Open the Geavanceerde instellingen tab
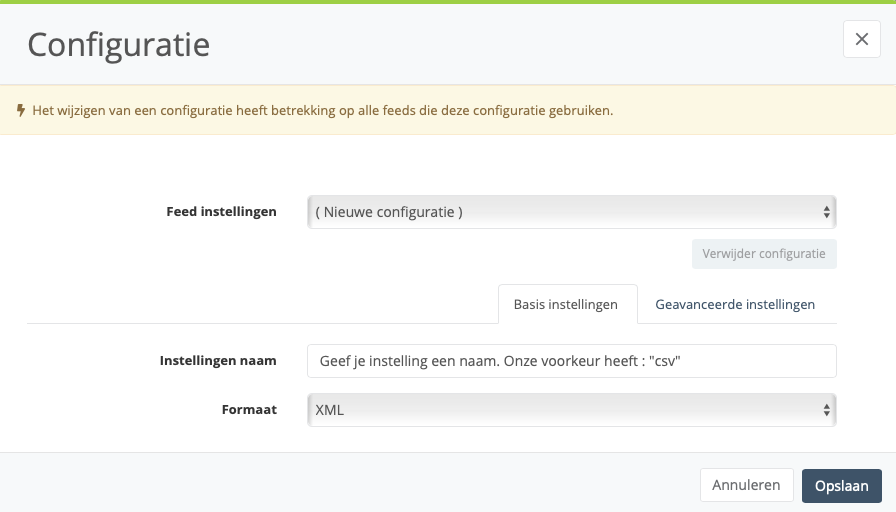 [735, 304]
